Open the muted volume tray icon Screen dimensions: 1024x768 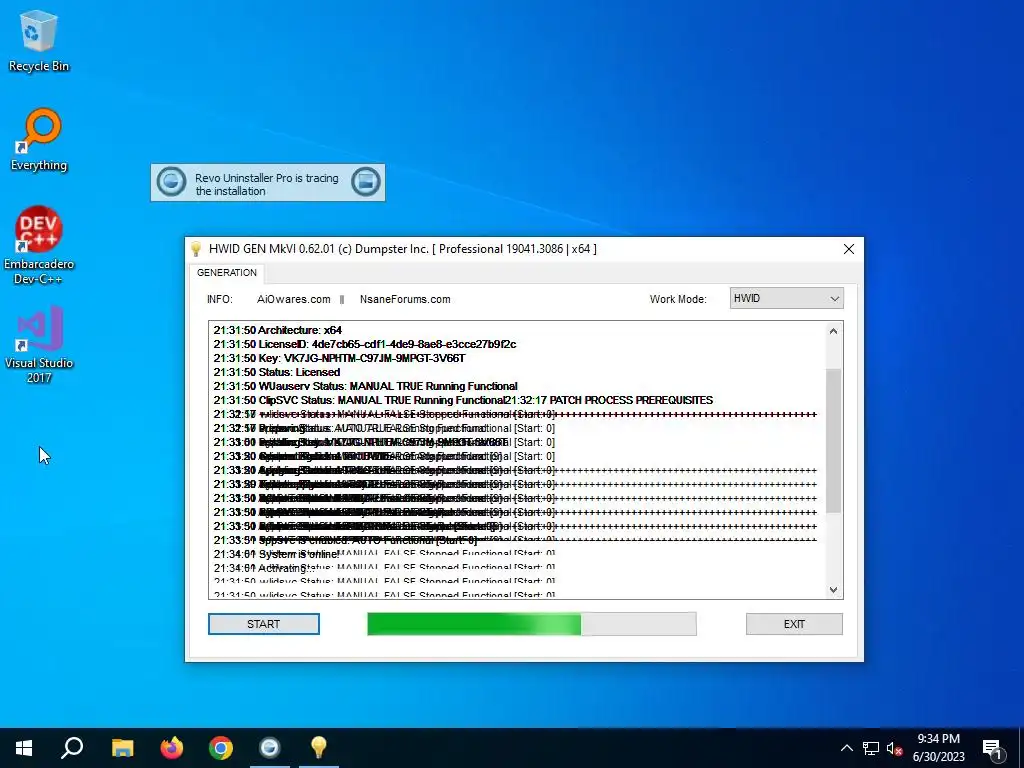894,748
